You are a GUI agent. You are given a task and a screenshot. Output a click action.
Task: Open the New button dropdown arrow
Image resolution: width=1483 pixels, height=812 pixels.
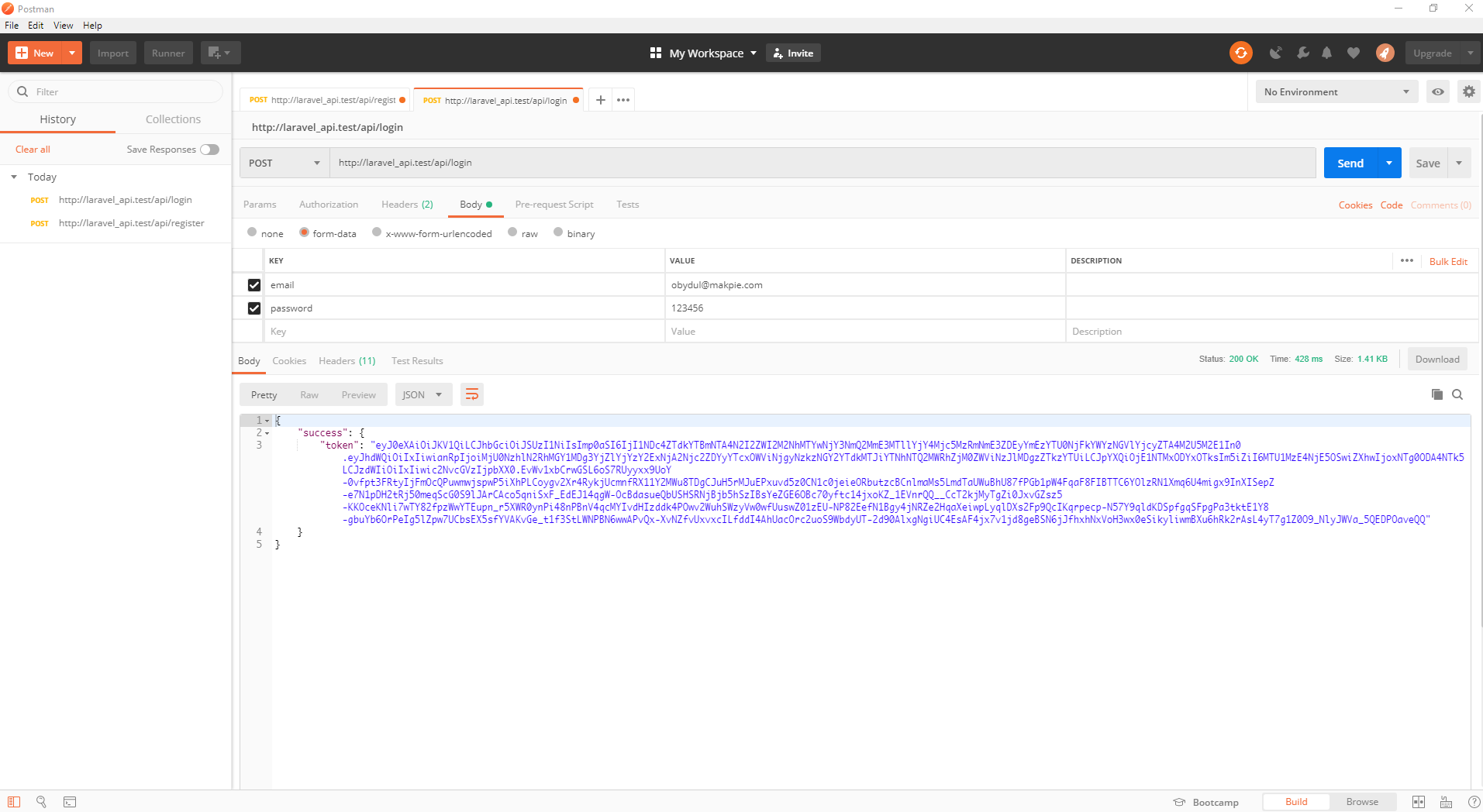coord(72,53)
